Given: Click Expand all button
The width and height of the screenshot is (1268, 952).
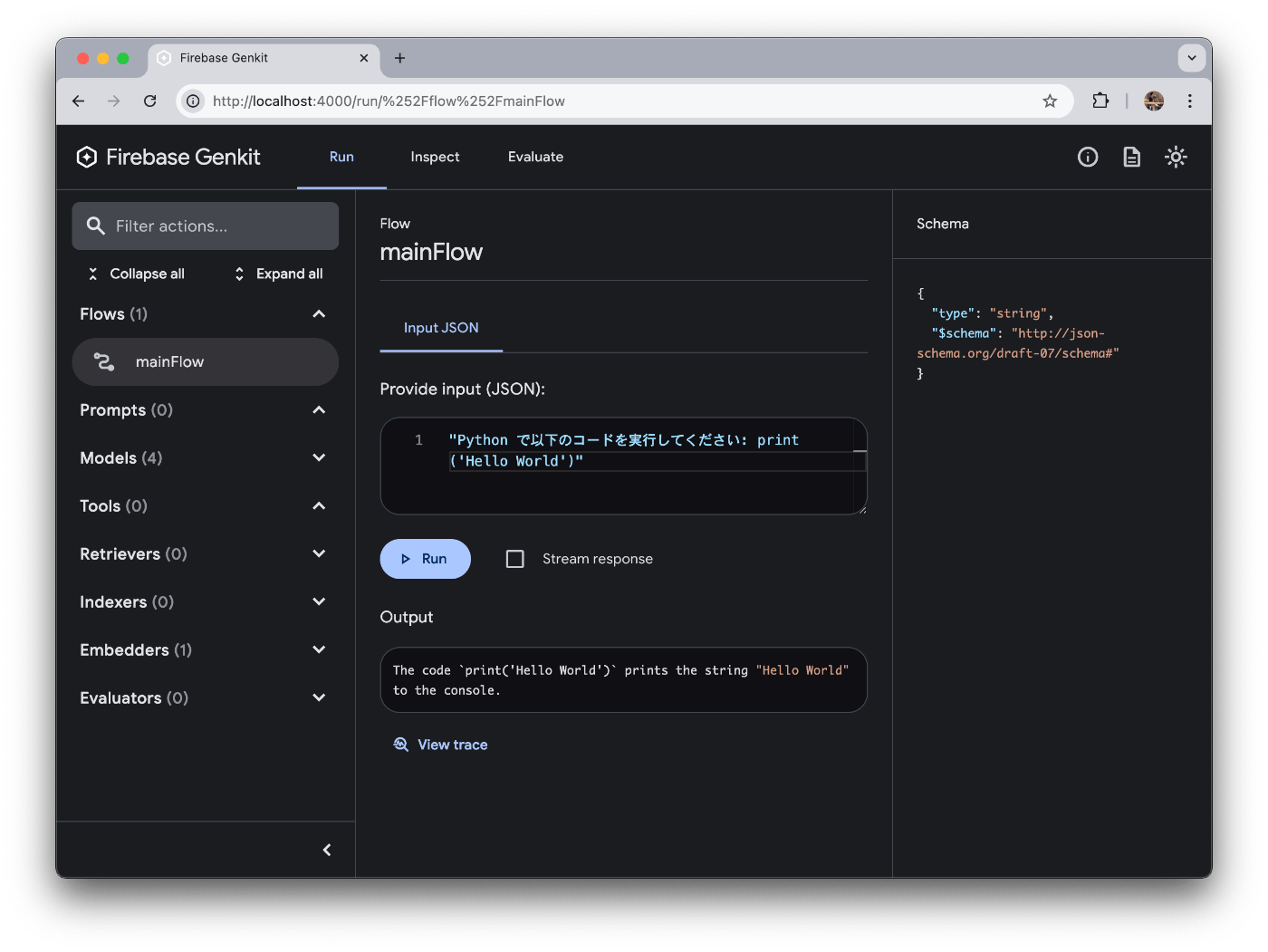Looking at the screenshot, I should click(279, 274).
